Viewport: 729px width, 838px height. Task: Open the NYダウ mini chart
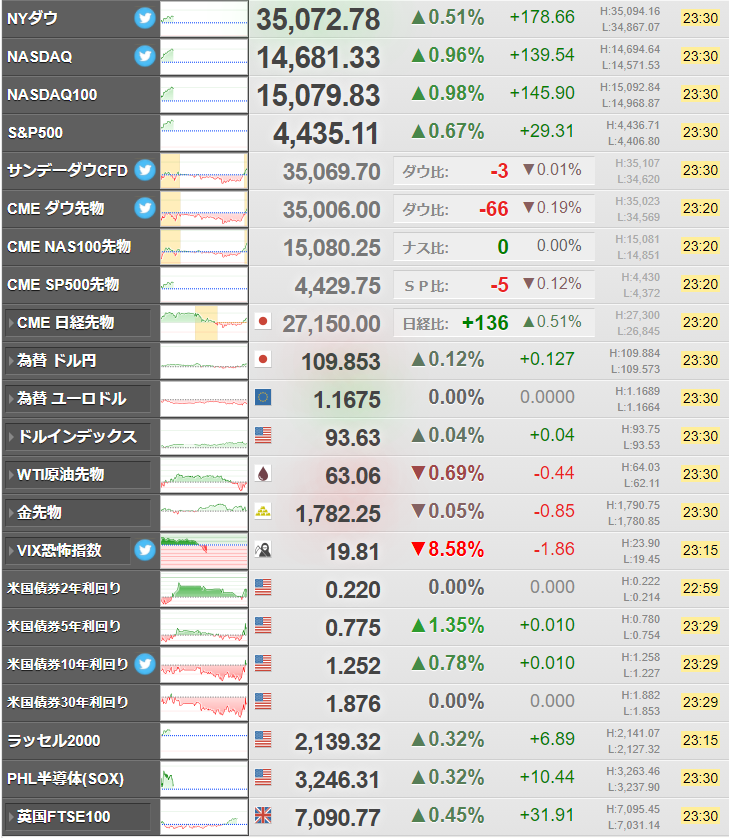204,19
